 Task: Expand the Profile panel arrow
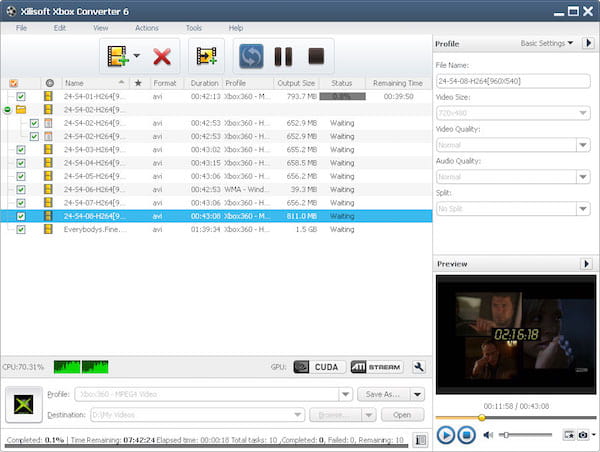[589, 43]
